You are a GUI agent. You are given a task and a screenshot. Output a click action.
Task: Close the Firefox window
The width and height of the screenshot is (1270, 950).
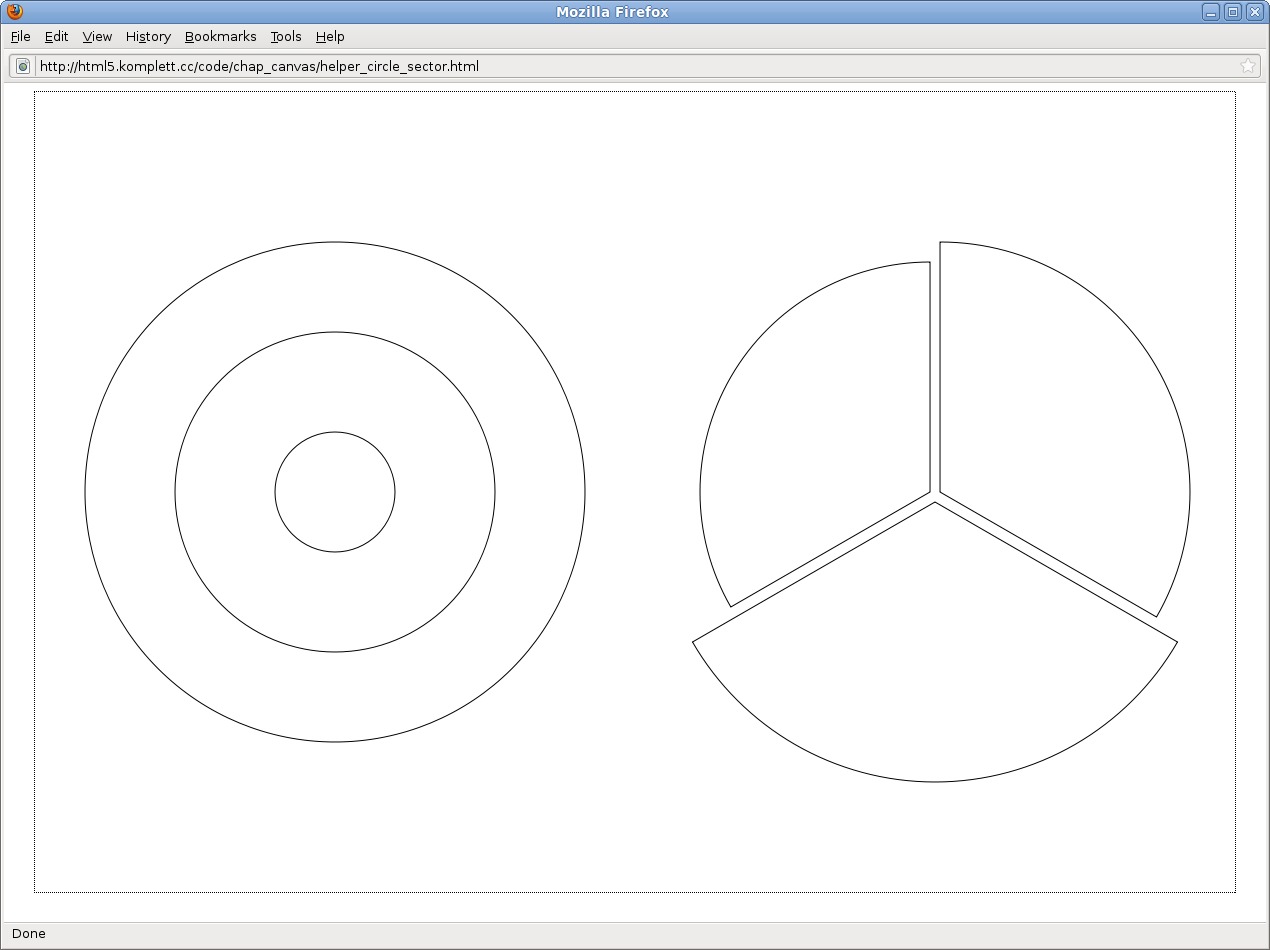coord(1254,12)
